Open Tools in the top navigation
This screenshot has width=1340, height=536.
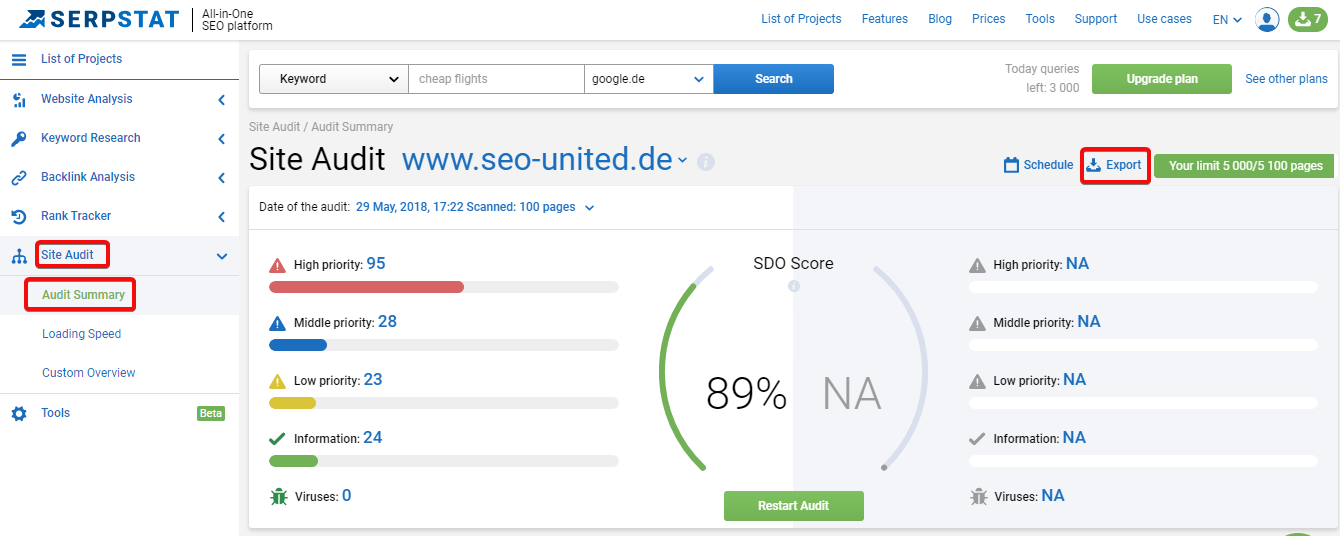point(1040,19)
